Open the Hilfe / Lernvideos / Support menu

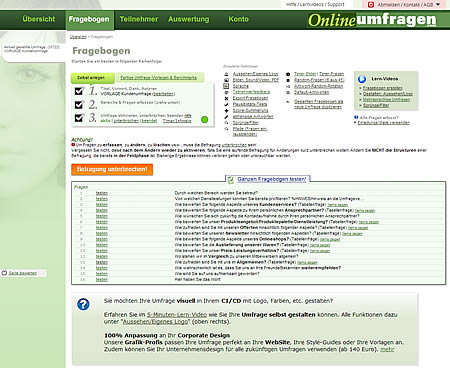coord(315,4)
